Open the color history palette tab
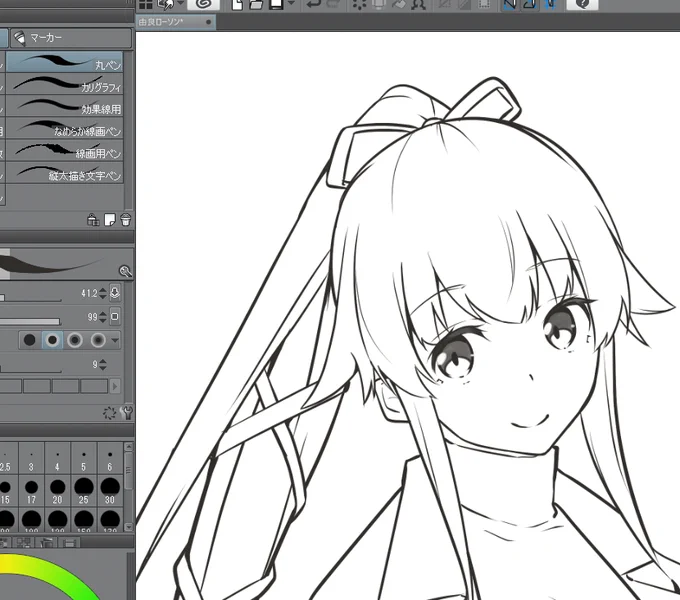This screenshot has height=600, width=680. [x=69, y=543]
